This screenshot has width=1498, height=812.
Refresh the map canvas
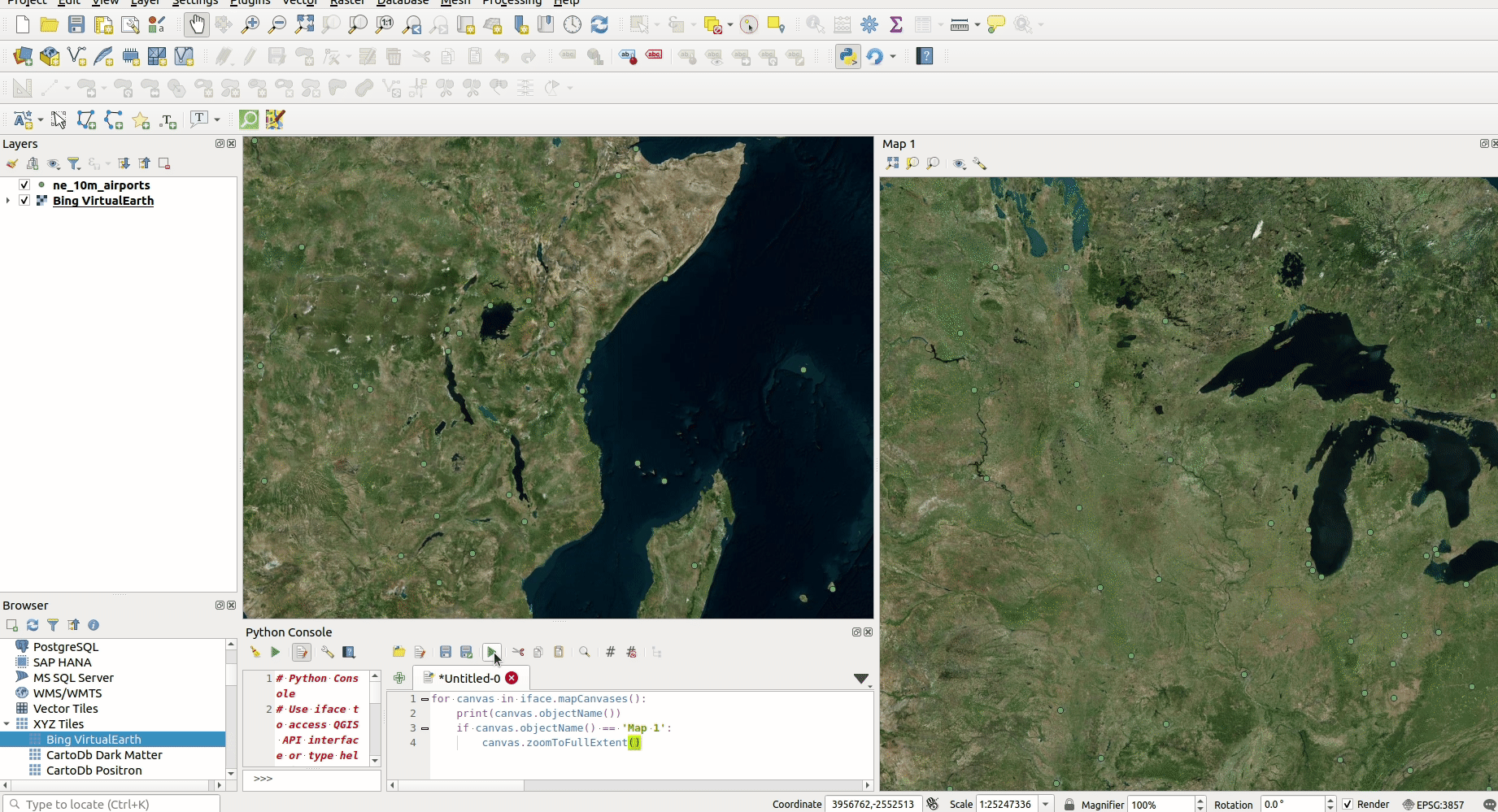pyautogui.click(x=599, y=24)
